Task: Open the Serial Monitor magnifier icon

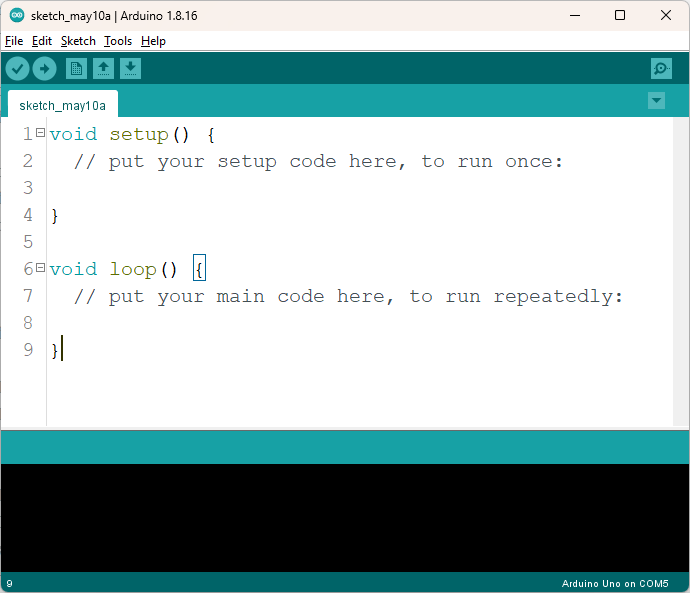Action: (661, 68)
